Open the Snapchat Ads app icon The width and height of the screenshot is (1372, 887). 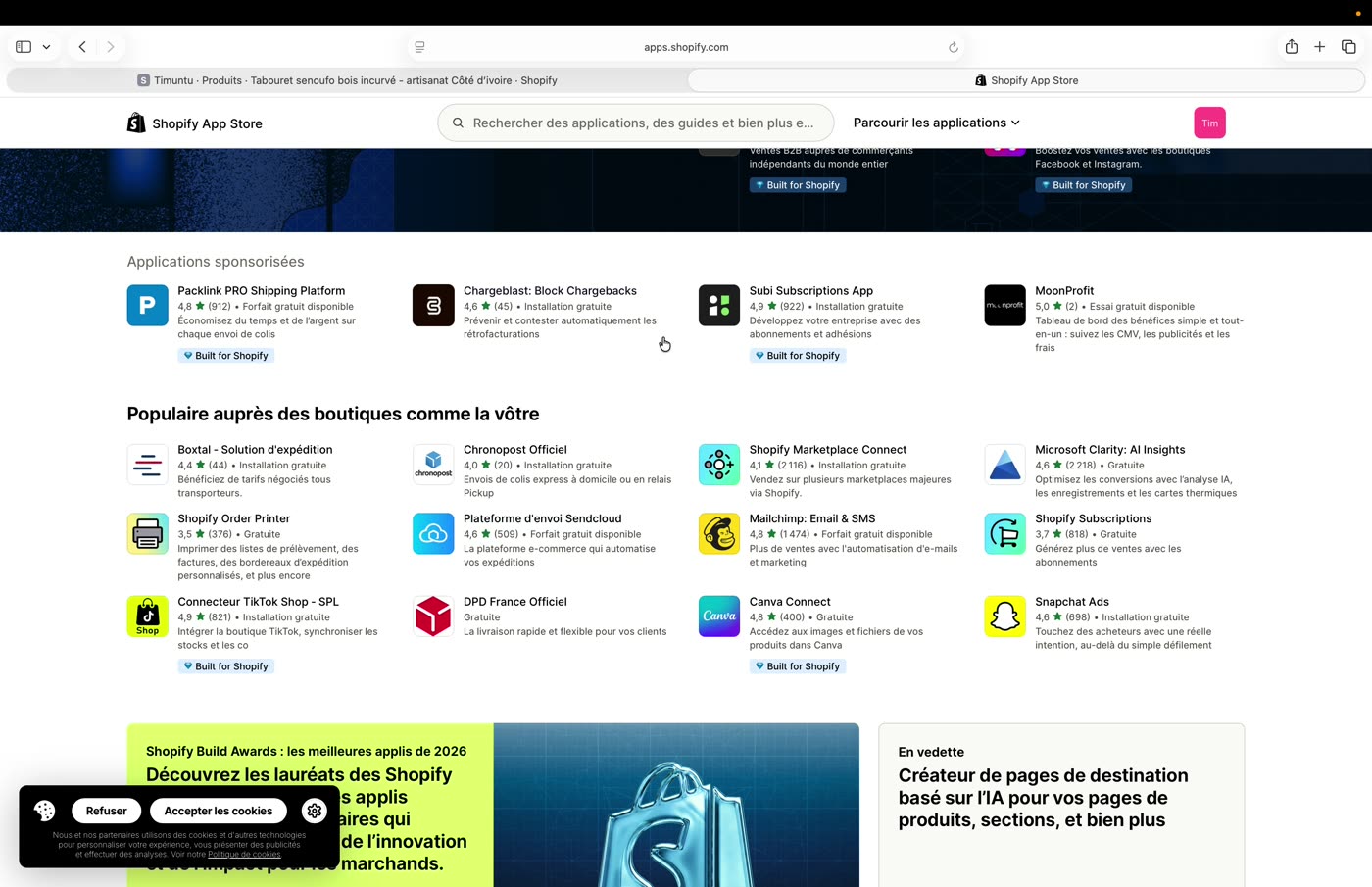[1004, 616]
